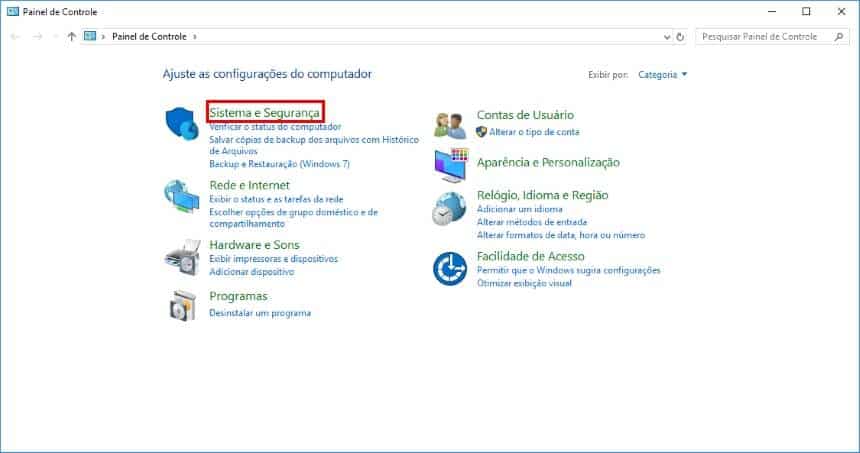Click shield icon beside Alterar o tipo de conta
This screenshot has width=860, height=453.
tap(482, 132)
